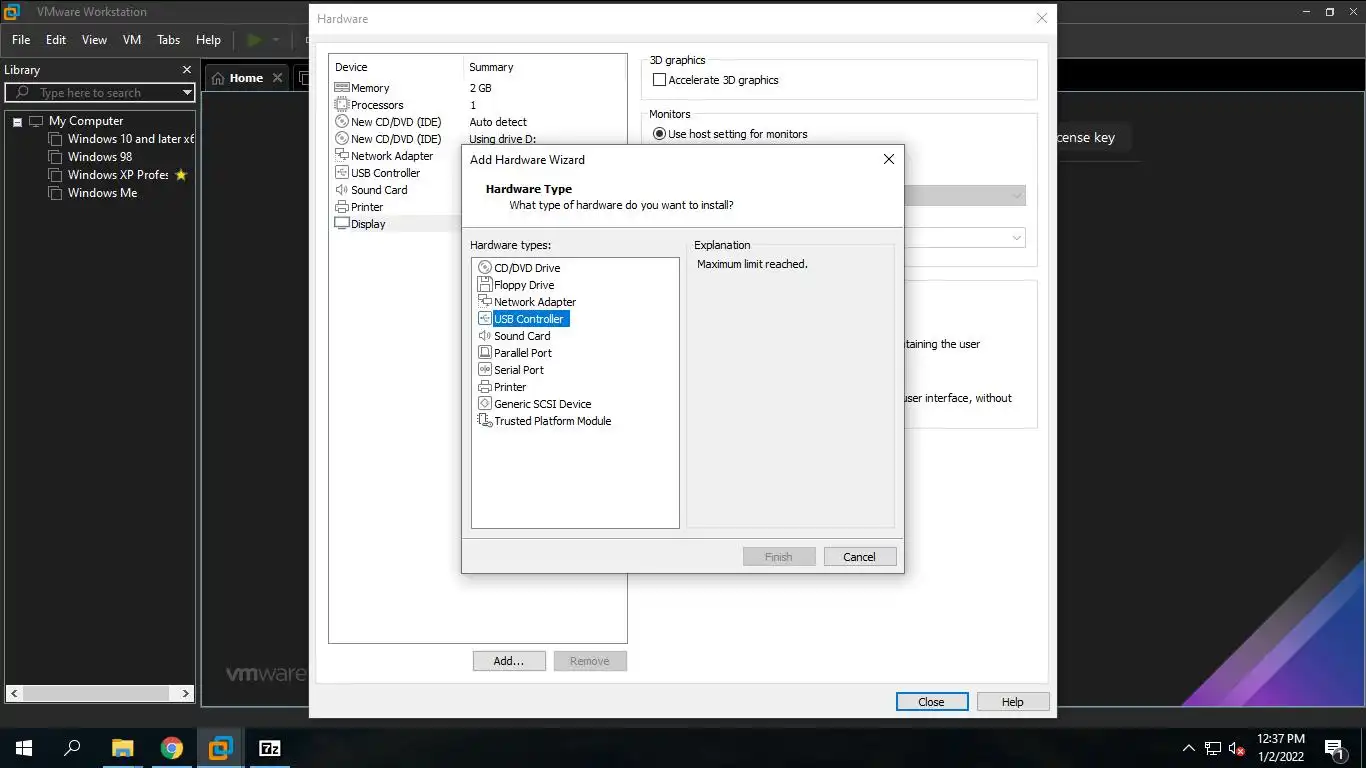Select CD/DVD Drive icon in hardware types
Screen dimensions: 1366x768
pos(485,268)
